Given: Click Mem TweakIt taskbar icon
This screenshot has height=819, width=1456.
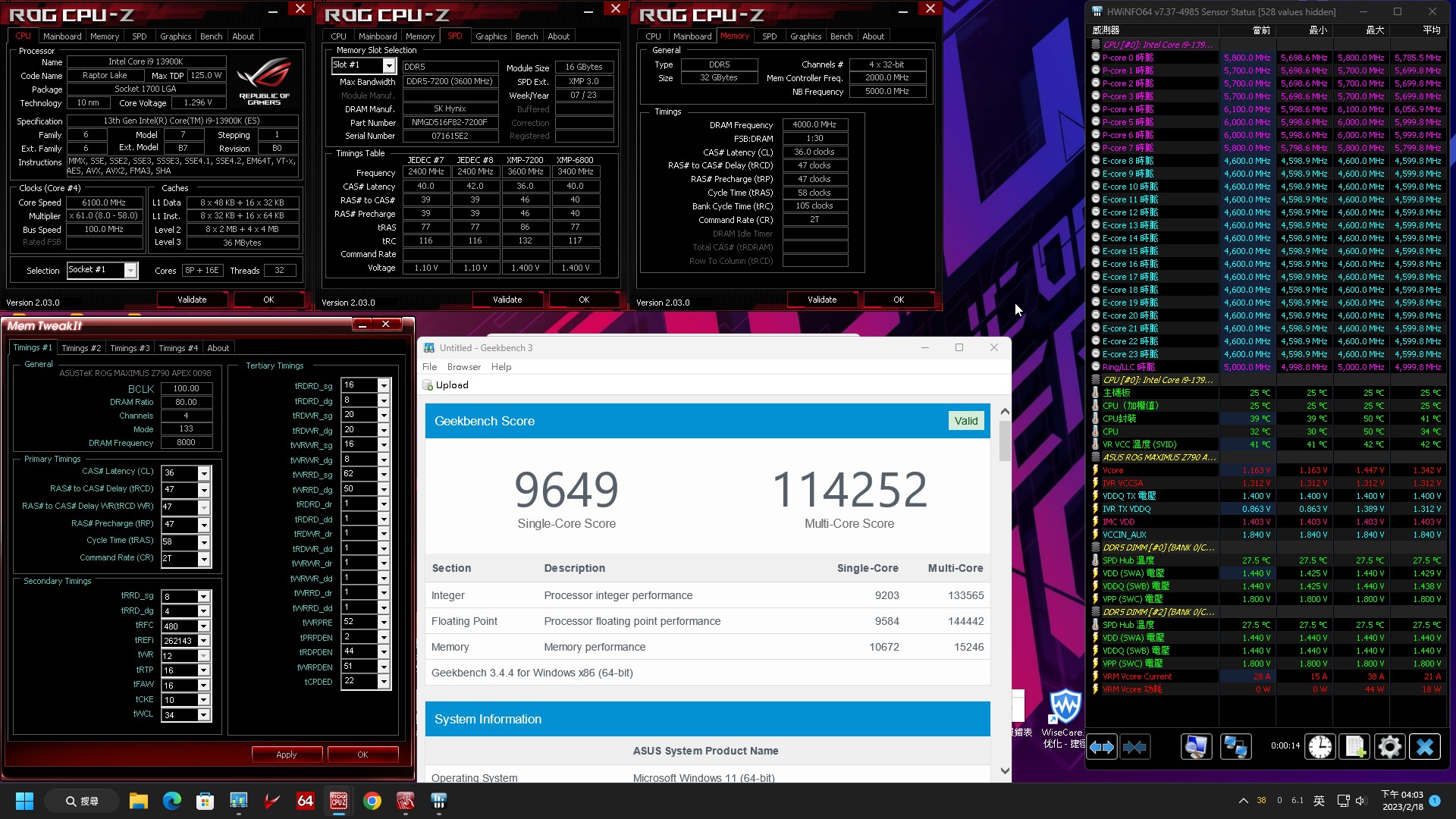Looking at the screenshot, I should pyautogui.click(x=406, y=801).
